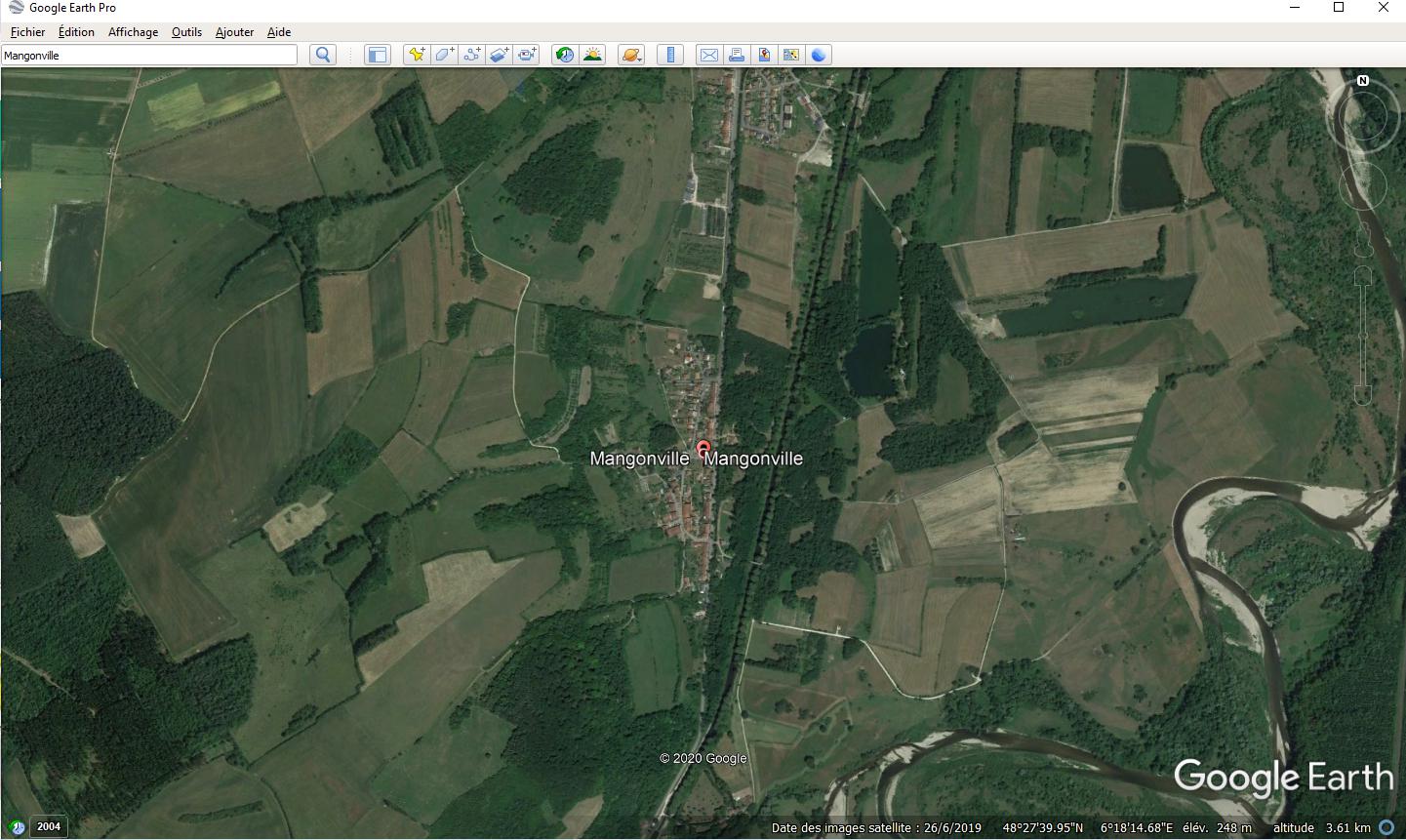1406x840 pixels.
Task: Click the right Mangonville map label
Action: coord(753,459)
